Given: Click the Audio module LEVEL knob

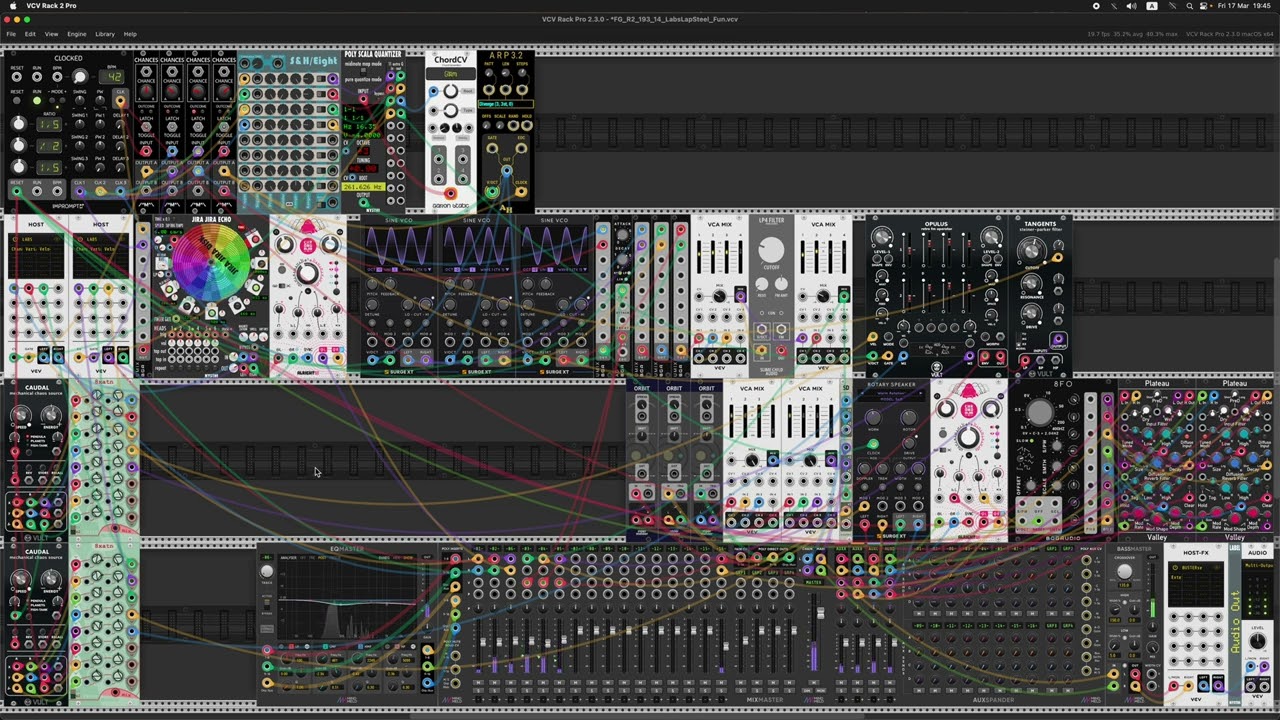Looking at the screenshot, I should (1257, 640).
